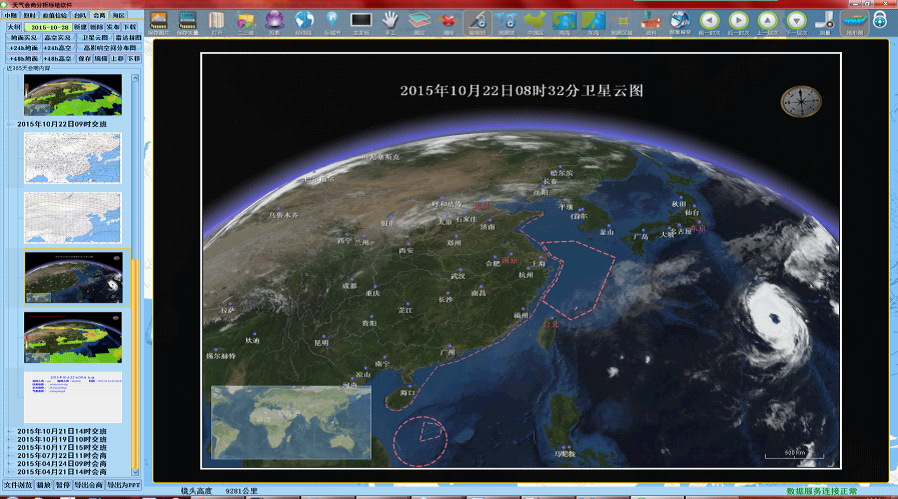
Task: Select the 地面实况 button
Action: [23, 38]
